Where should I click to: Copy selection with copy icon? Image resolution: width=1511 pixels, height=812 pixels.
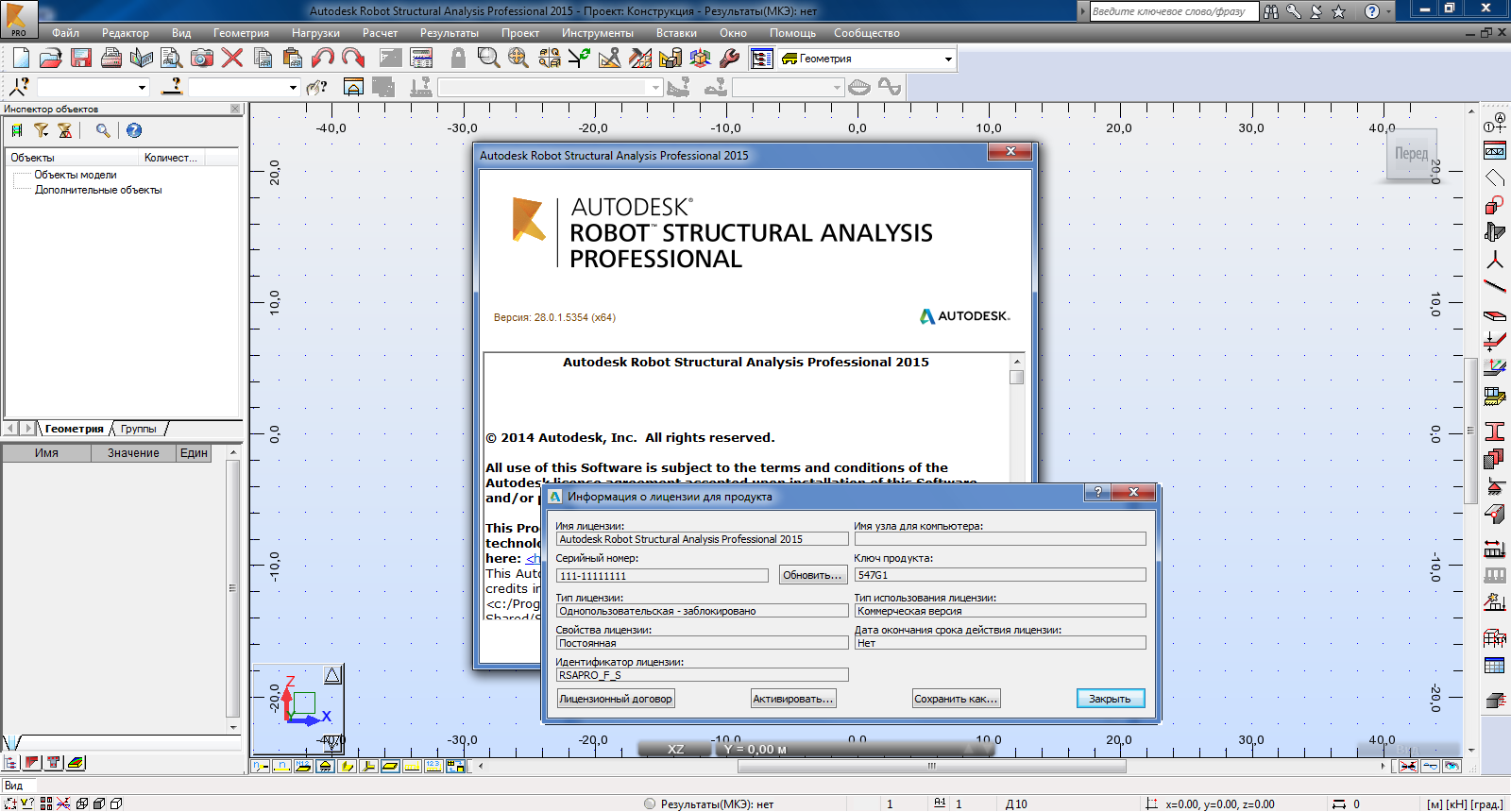pos(263,59)
